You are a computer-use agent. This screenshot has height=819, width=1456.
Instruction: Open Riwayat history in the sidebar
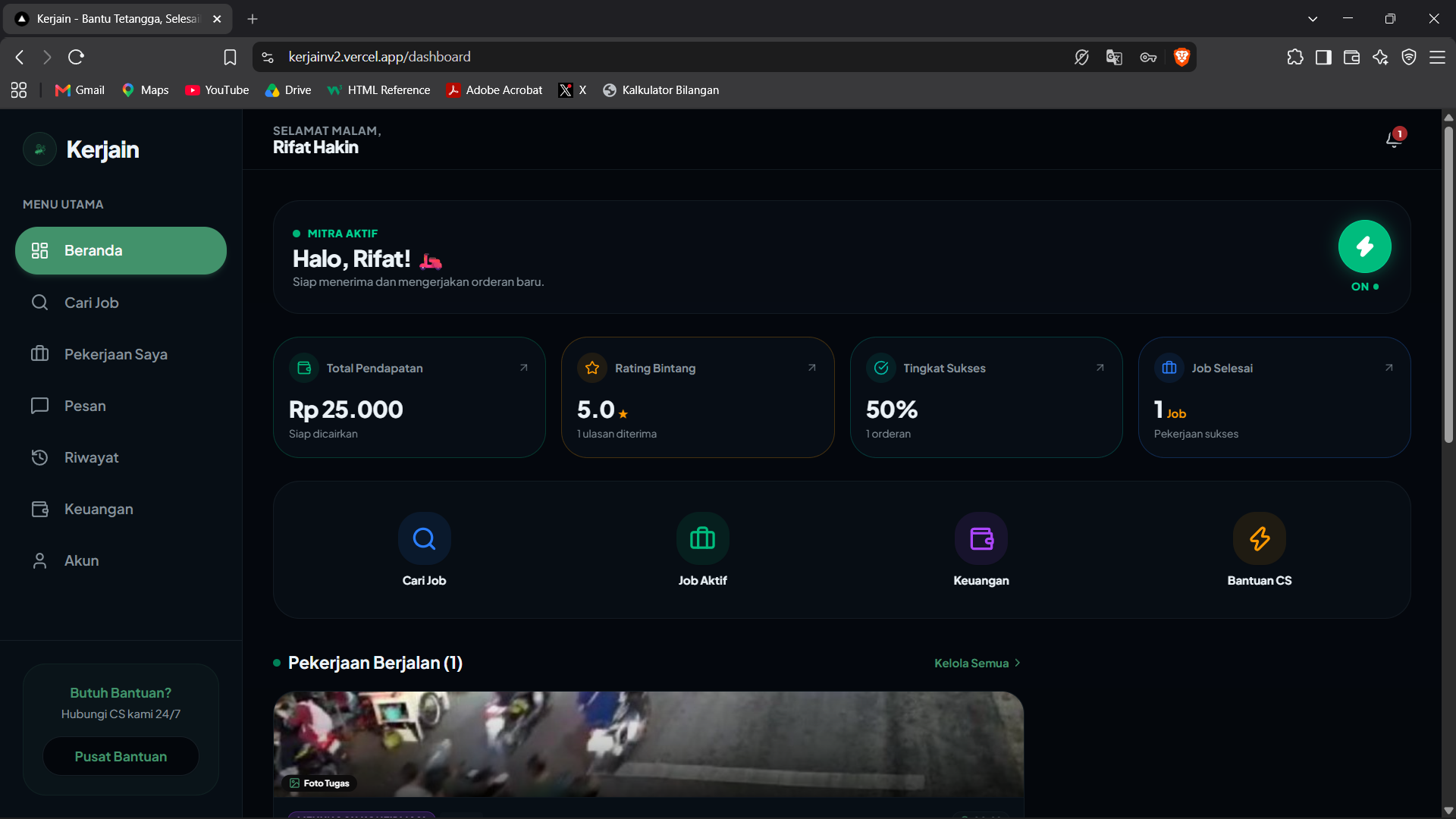[x=121, y=457]
